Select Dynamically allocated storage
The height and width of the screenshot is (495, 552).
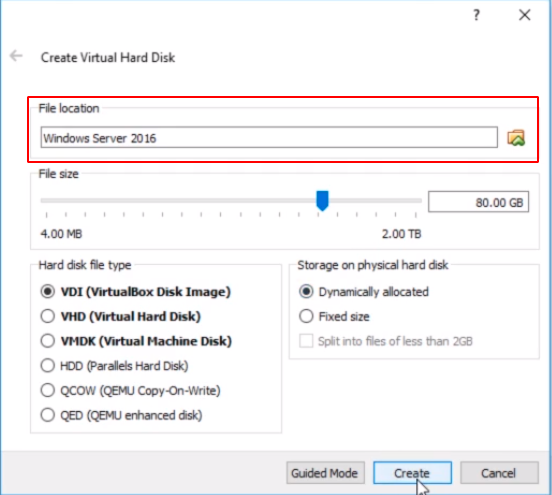(x=364, y=292)
